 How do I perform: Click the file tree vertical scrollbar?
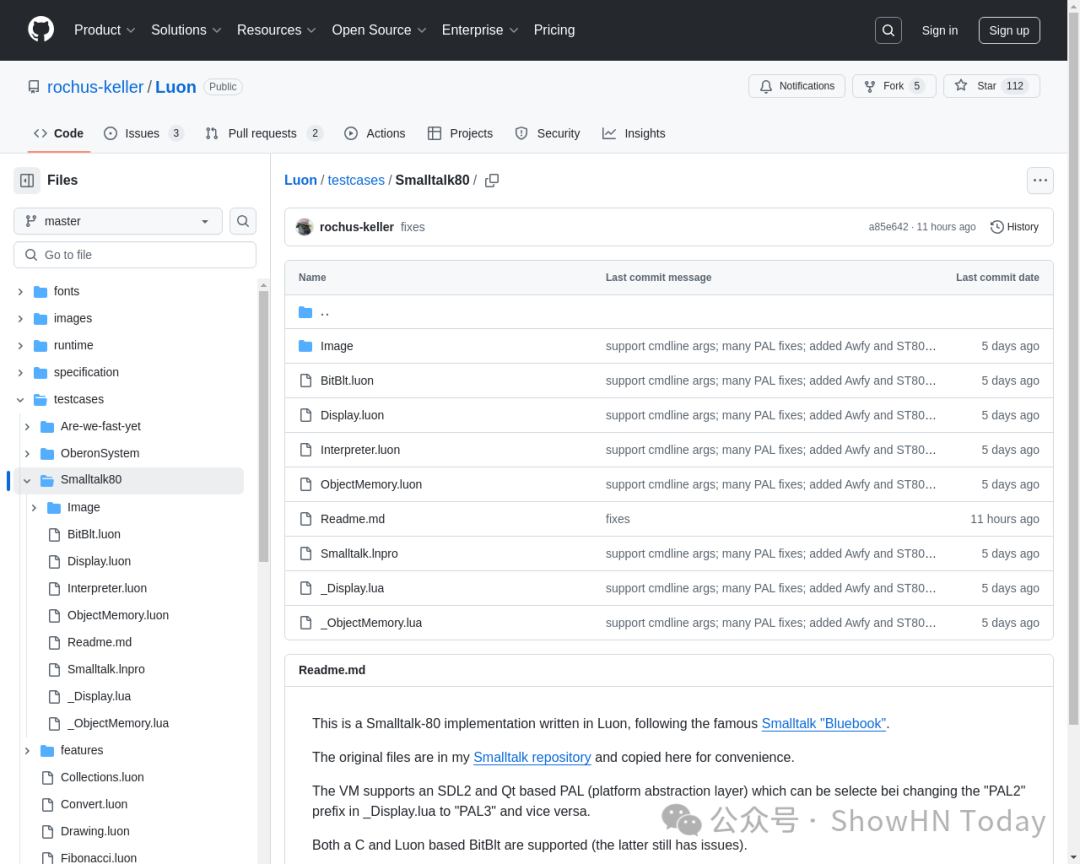[x=263, y=426]
